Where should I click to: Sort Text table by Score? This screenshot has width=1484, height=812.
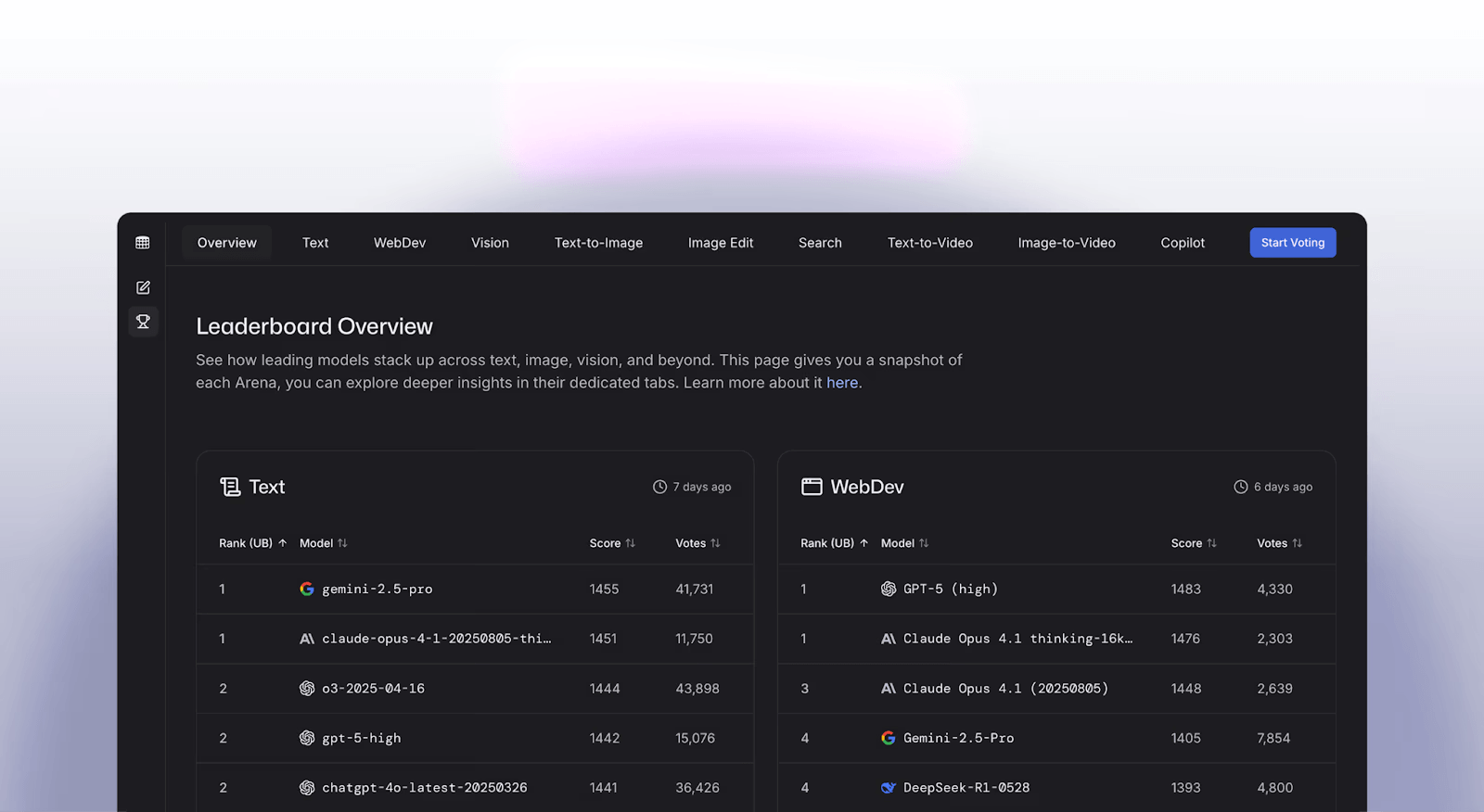[x=612, y=543]
